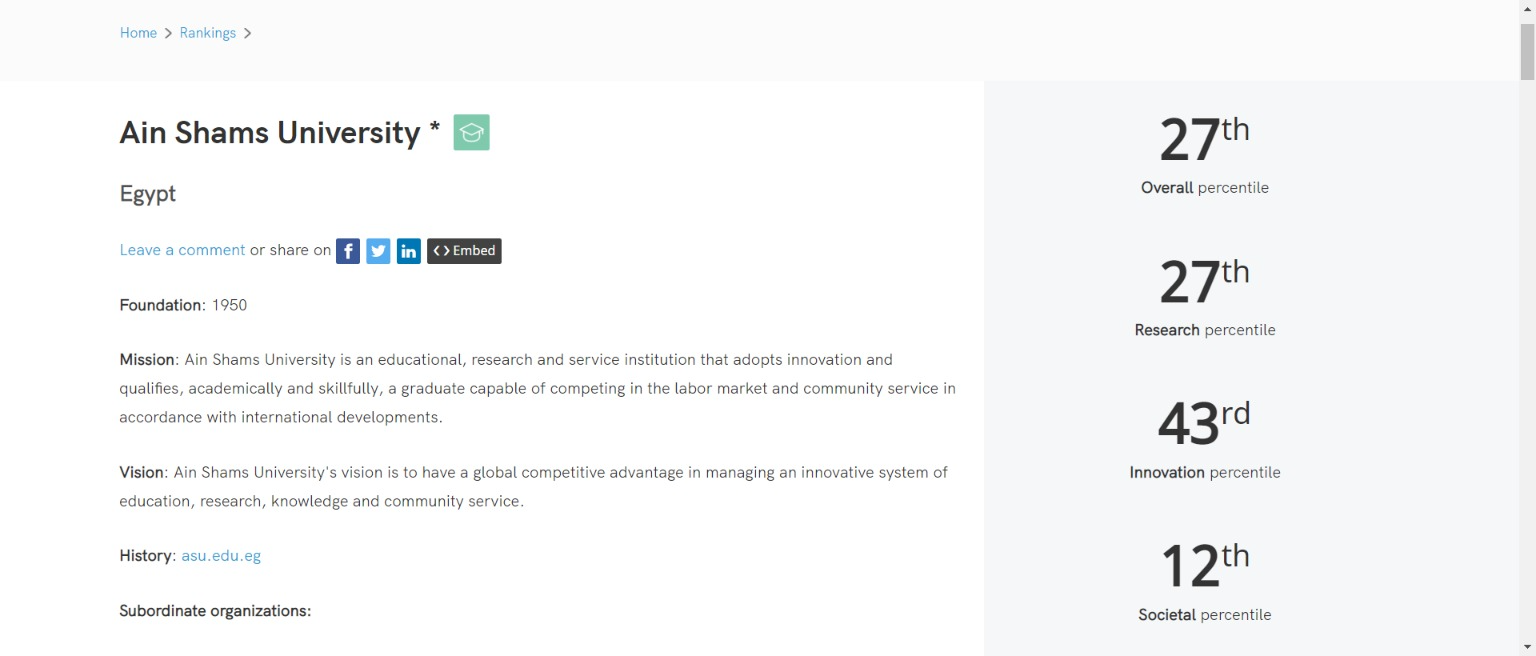
Task: Share the page on LinkedIn
Action: [408, 251]
